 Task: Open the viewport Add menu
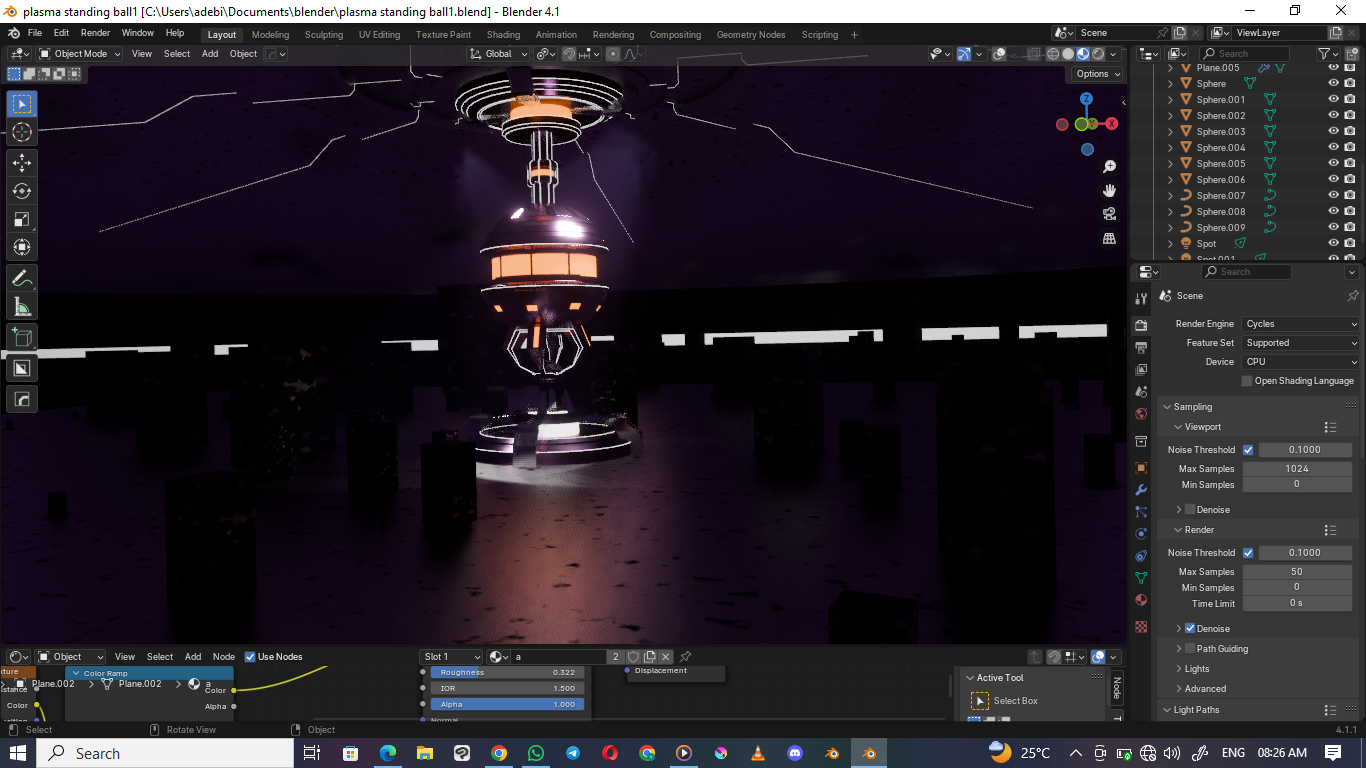pos(210,54)
